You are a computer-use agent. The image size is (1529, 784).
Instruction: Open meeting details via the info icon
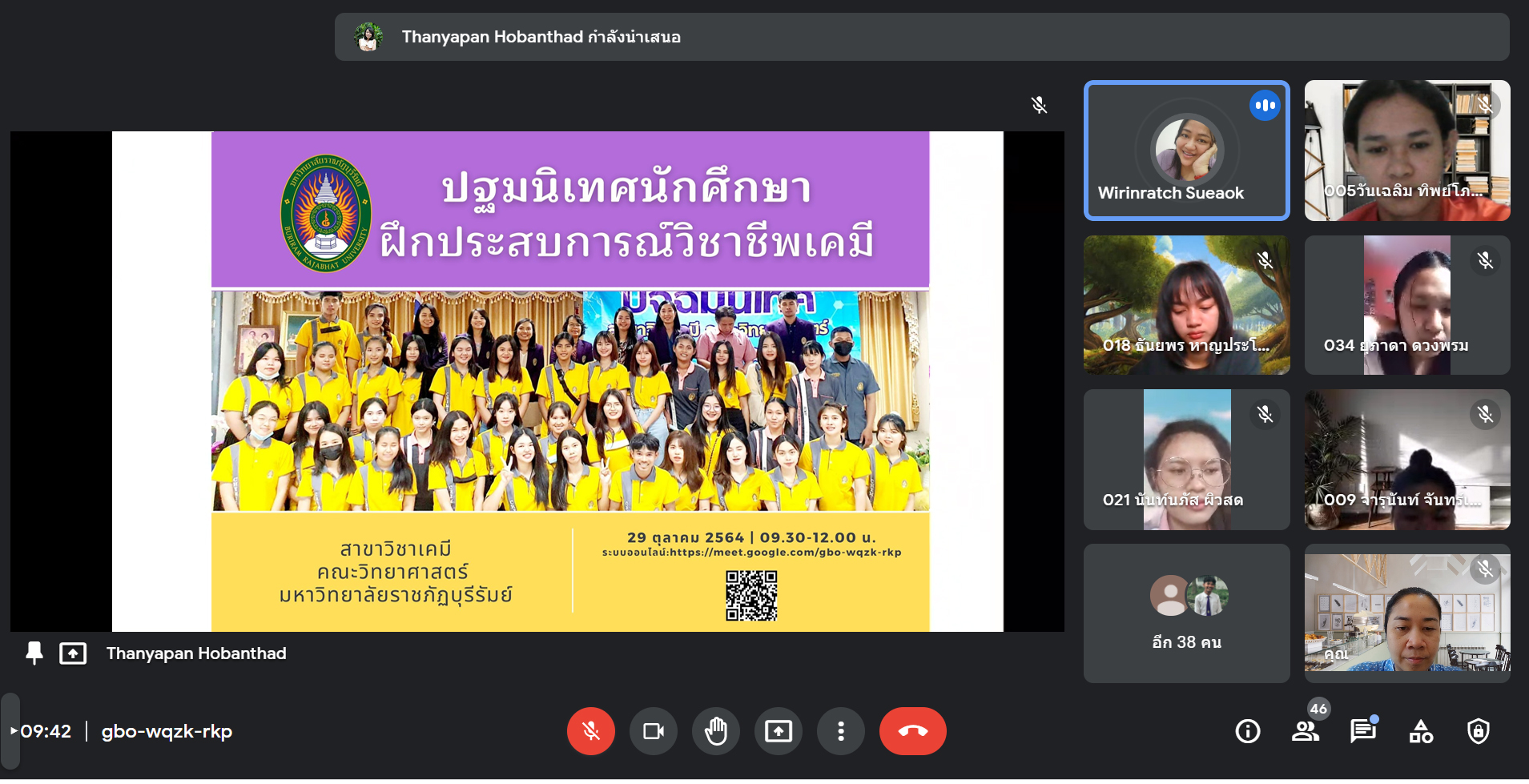click(x=1248, y=731)
